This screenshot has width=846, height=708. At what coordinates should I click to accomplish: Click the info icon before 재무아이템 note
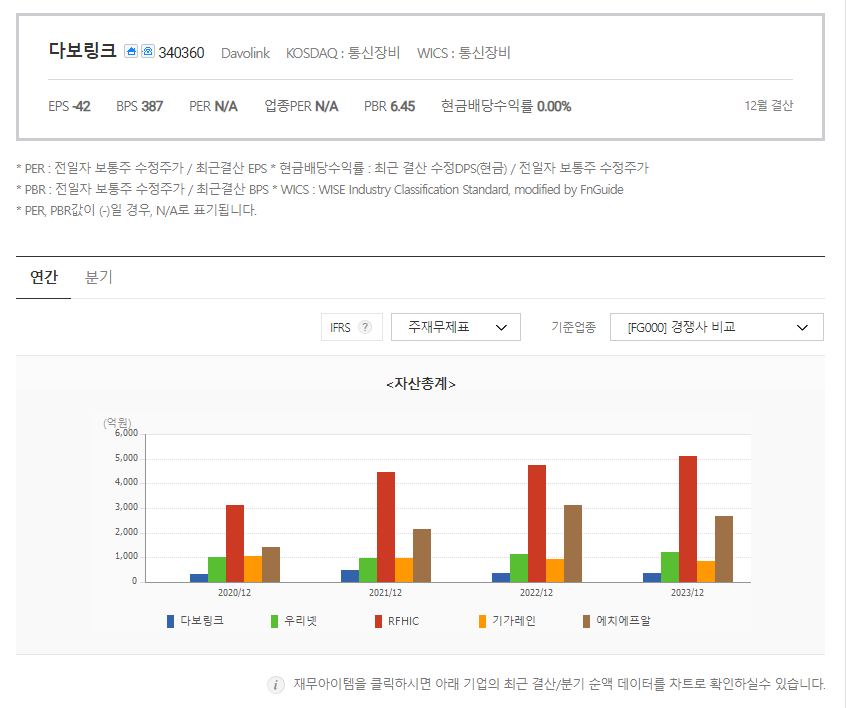[x=276, y=685]
